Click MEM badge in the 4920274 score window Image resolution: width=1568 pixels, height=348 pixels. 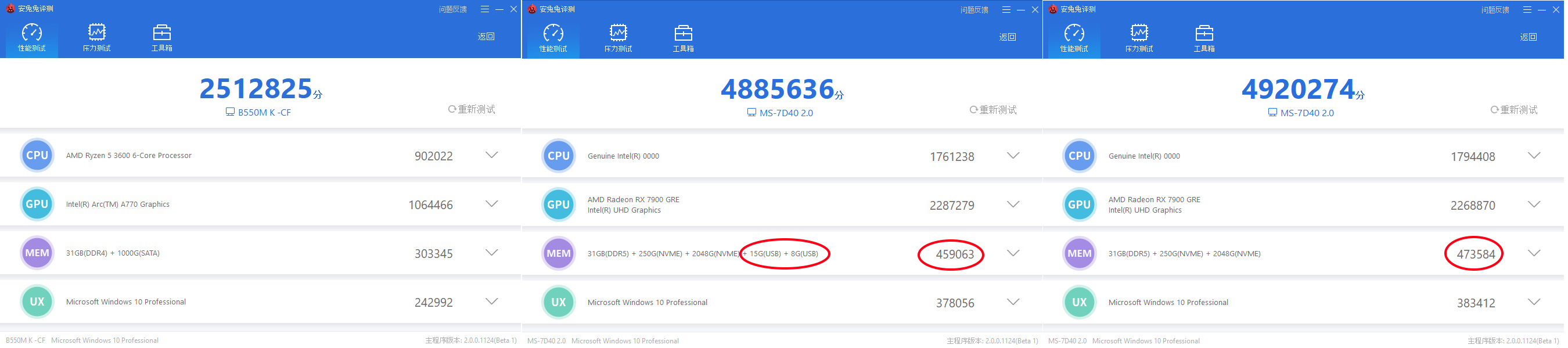pos(1080,253)
